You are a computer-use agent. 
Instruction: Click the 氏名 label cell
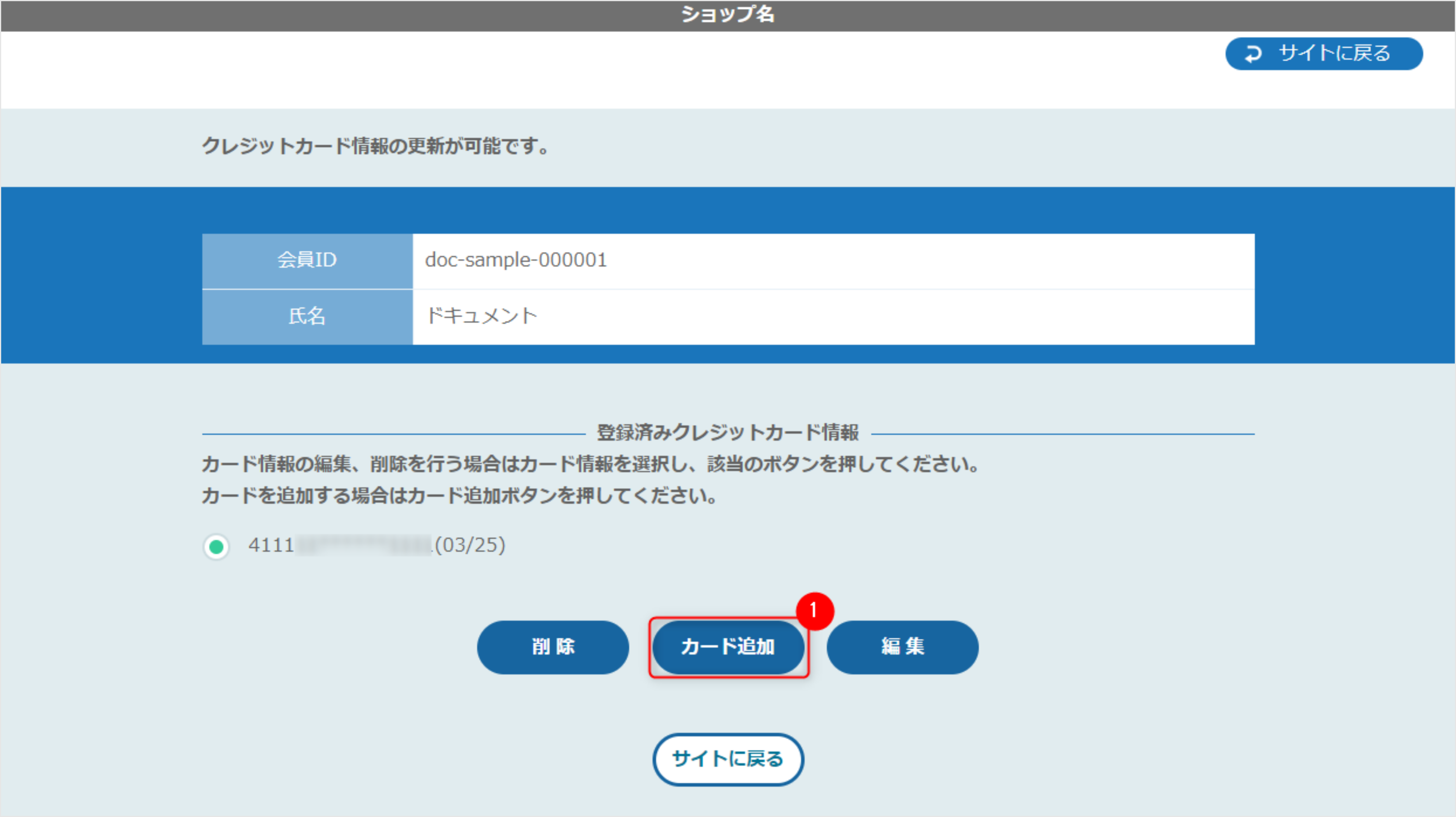tap(307, 316)
